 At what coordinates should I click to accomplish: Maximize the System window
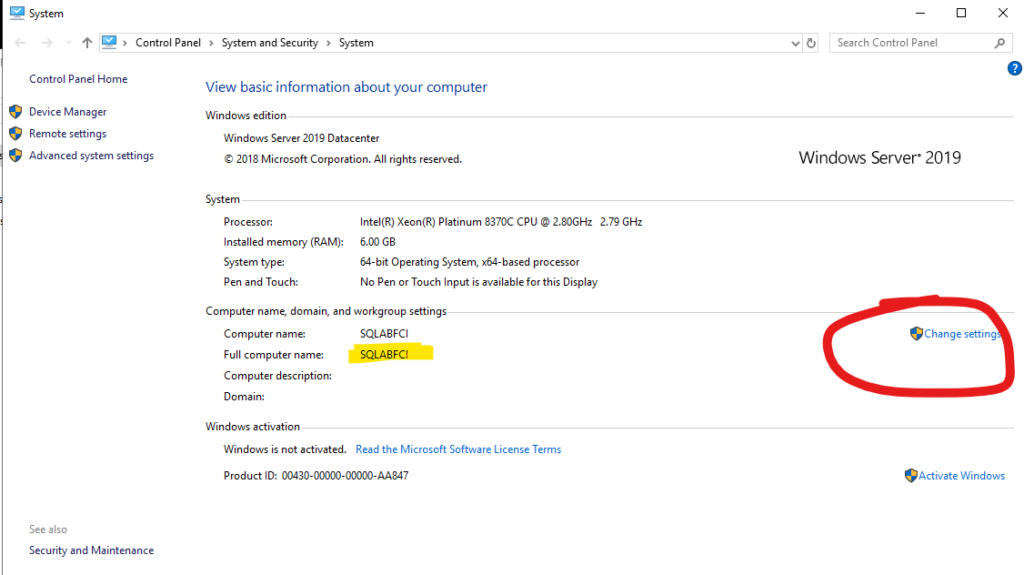click(x=961, y=13)
